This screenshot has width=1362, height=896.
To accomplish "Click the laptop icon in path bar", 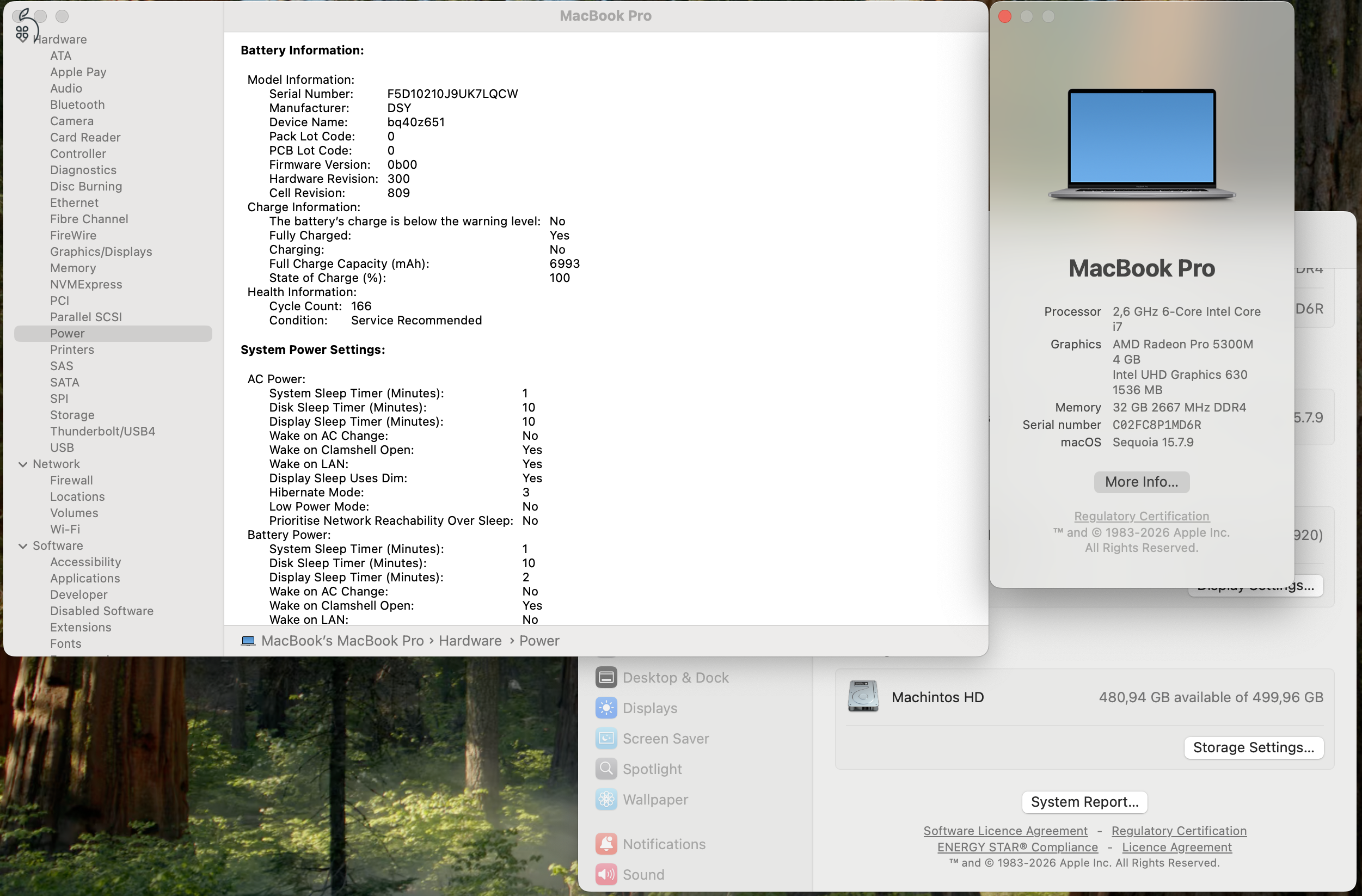I will coord(248,641).
